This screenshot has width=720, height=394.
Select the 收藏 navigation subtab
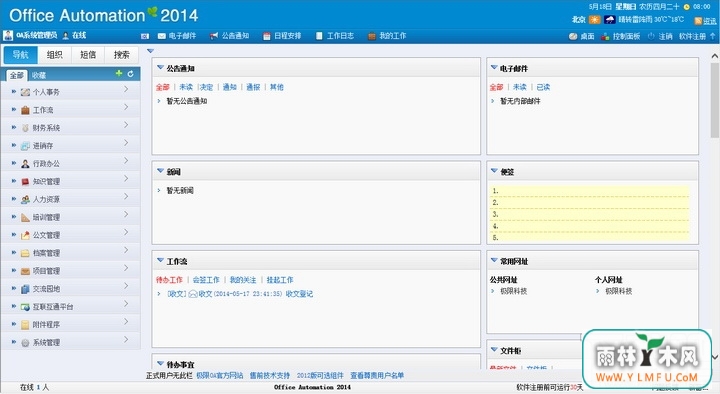coord(39,75)
